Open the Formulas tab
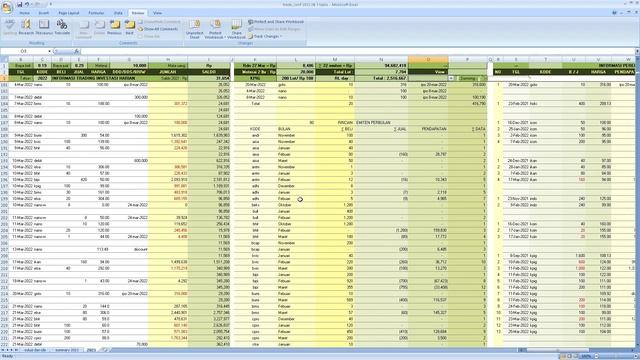 [x=96, y=13]
